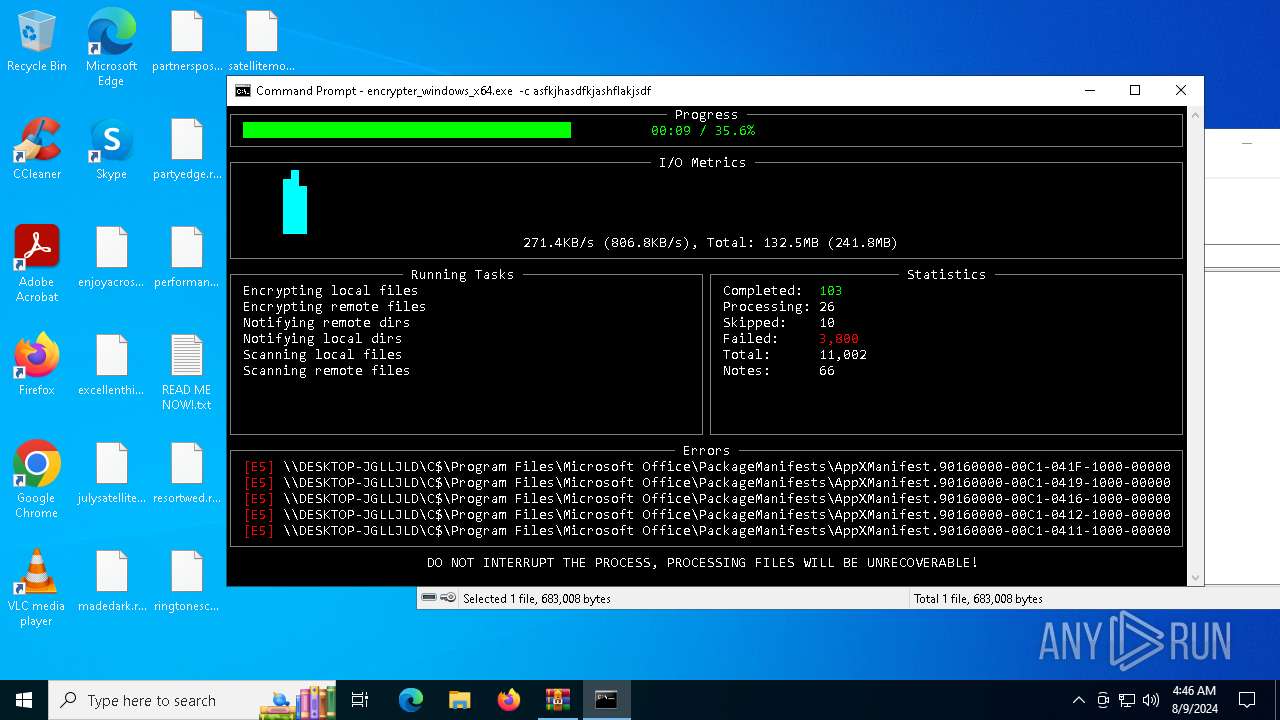Open Firefox from the taskbar
Image resolution: width=1280 pixels, height=720 pixels.
point(509,700)
